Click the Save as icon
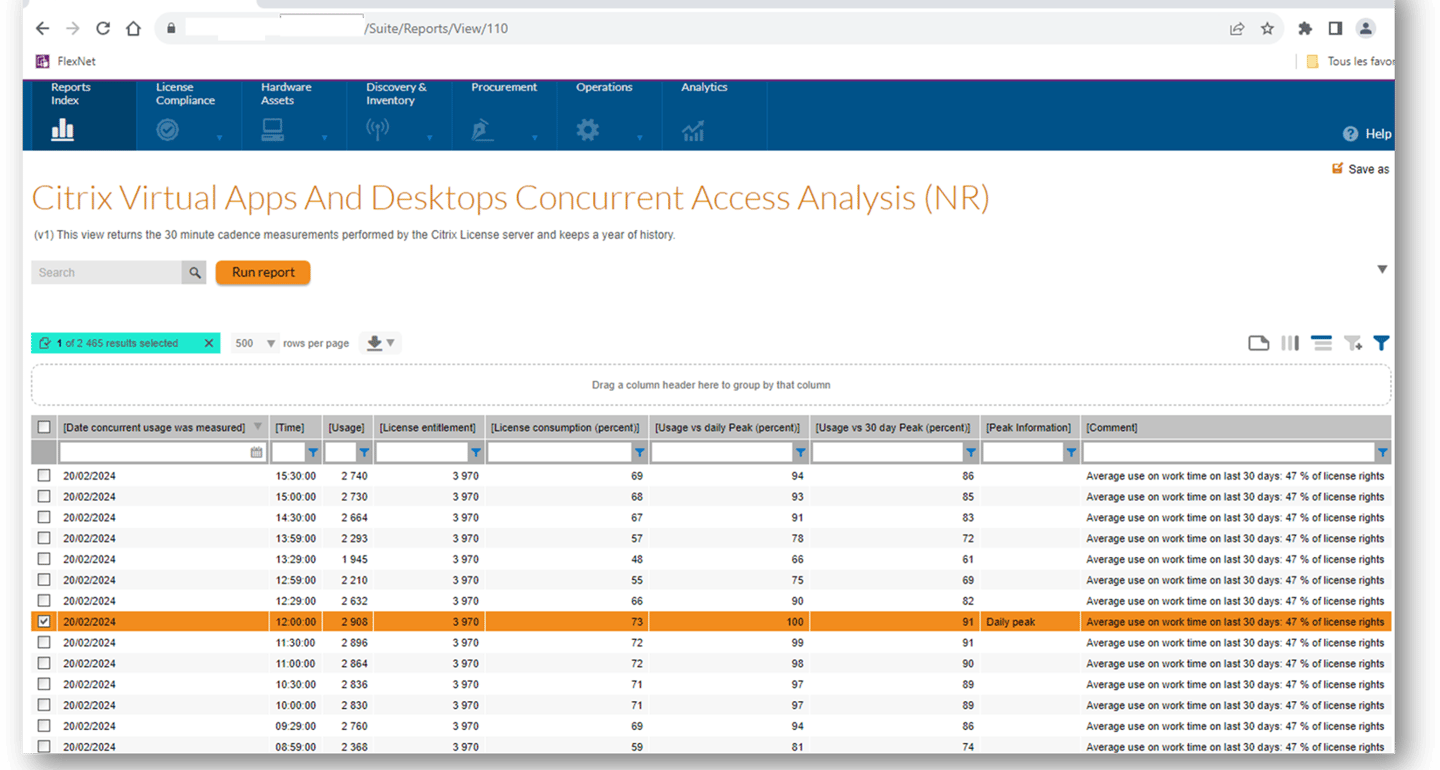The height and width of the screenshot is (770, 1440). 1337,168
